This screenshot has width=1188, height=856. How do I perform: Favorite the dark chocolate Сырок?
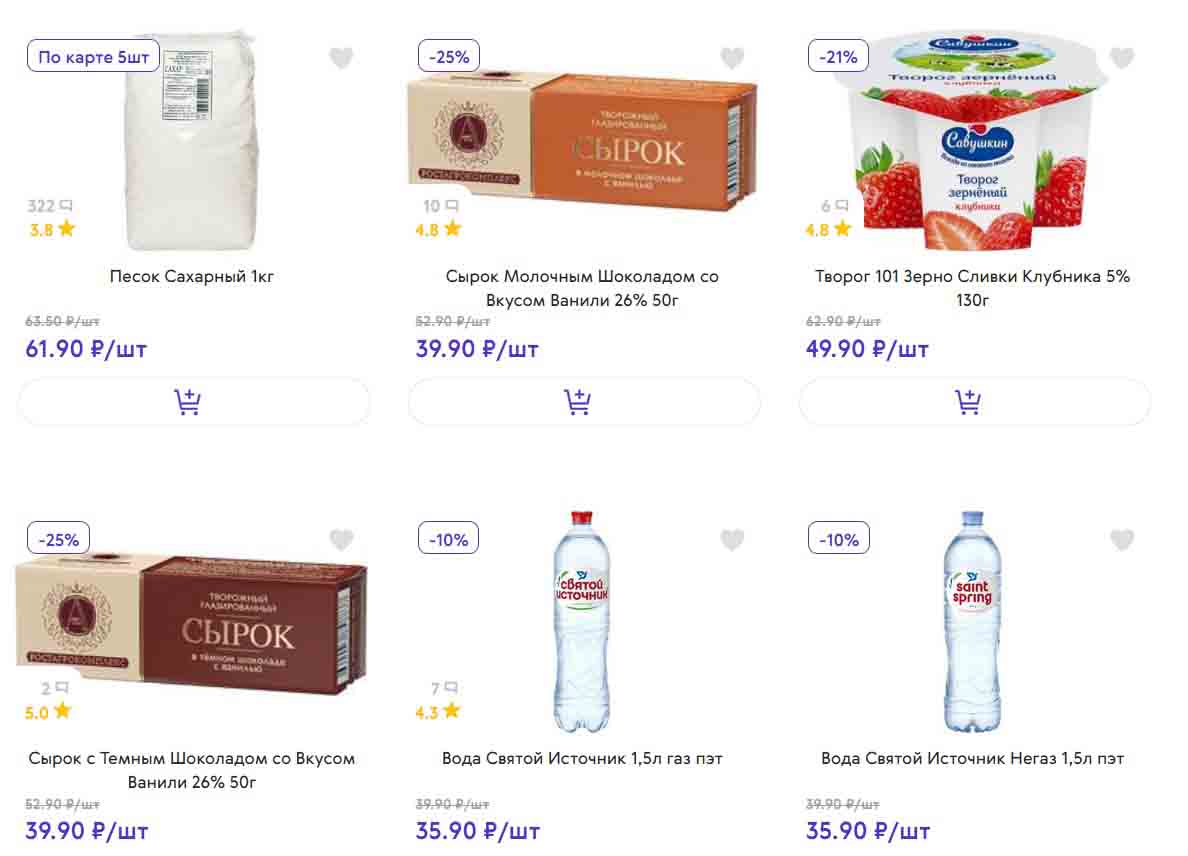coord(342,540)
